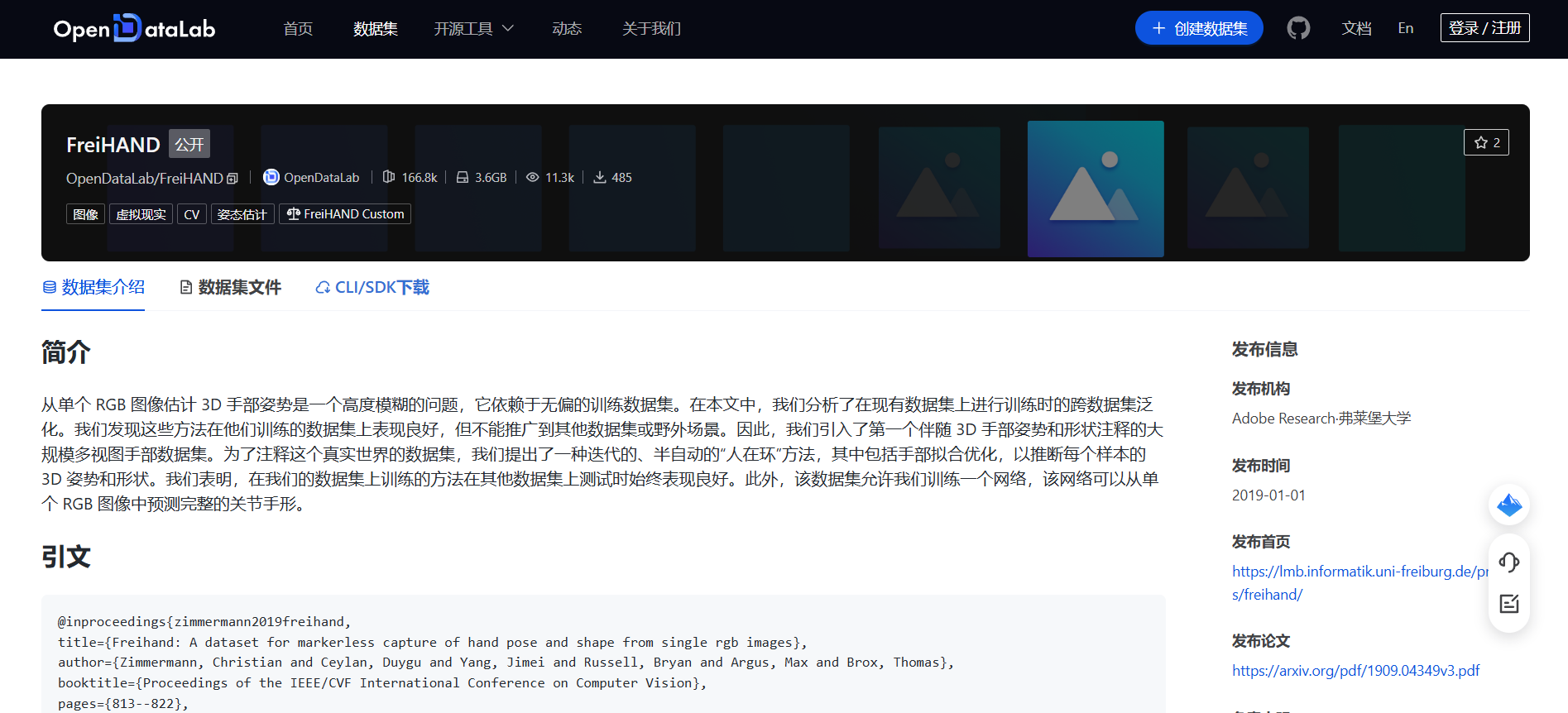Star the FreiHAND dataset

(1486, 142)
